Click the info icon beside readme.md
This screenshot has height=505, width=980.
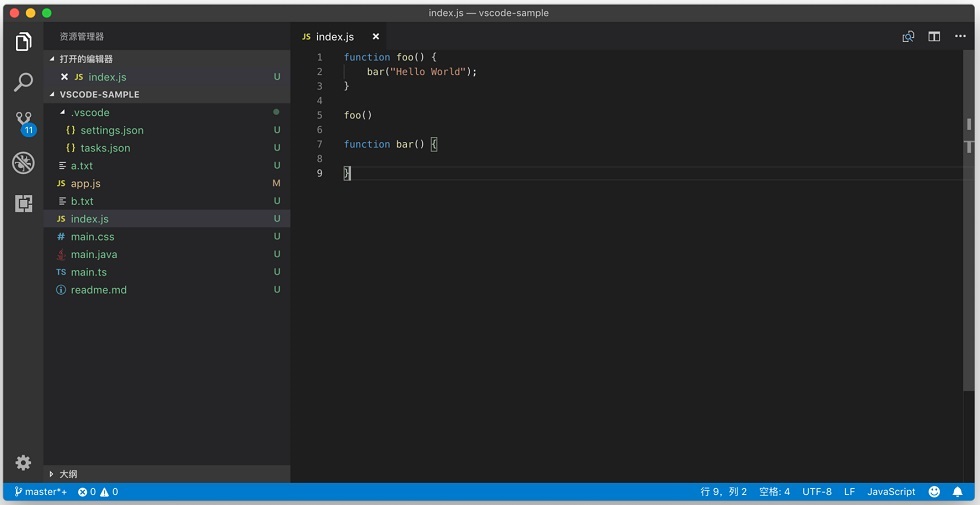pyautogui.click(x=61, y=290)
